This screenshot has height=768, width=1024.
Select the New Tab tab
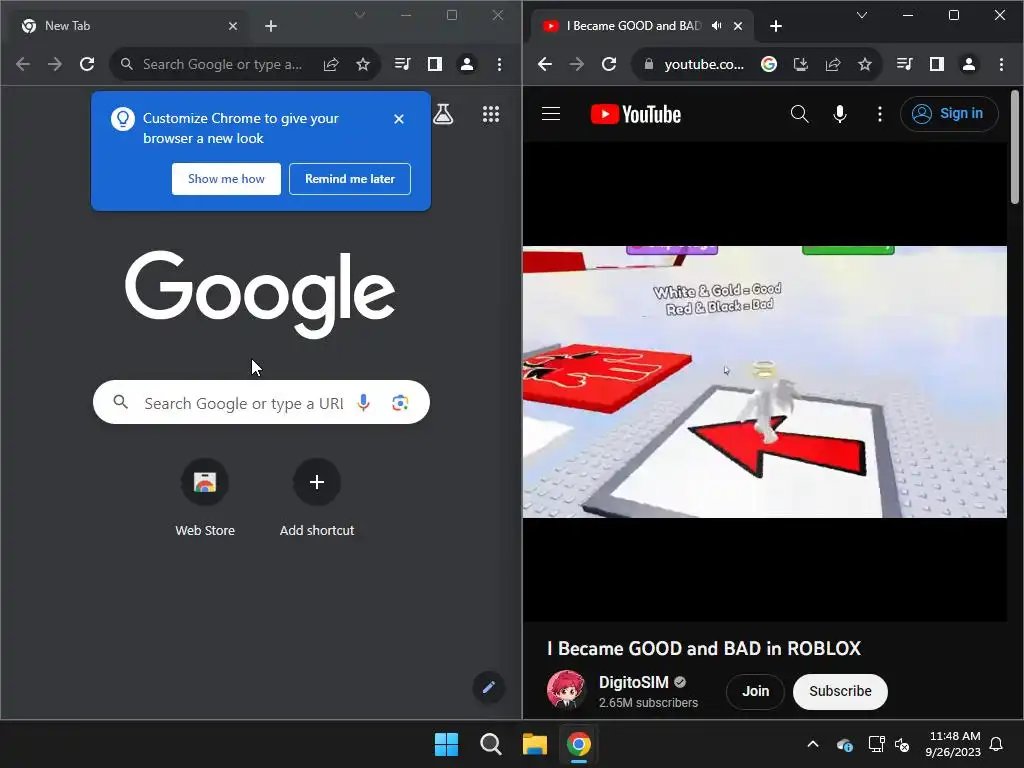130,26
